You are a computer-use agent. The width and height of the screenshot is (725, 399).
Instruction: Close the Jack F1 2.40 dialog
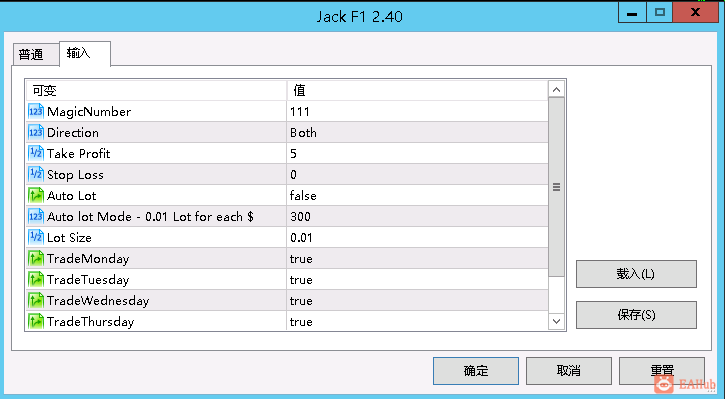tap(695, 12)
